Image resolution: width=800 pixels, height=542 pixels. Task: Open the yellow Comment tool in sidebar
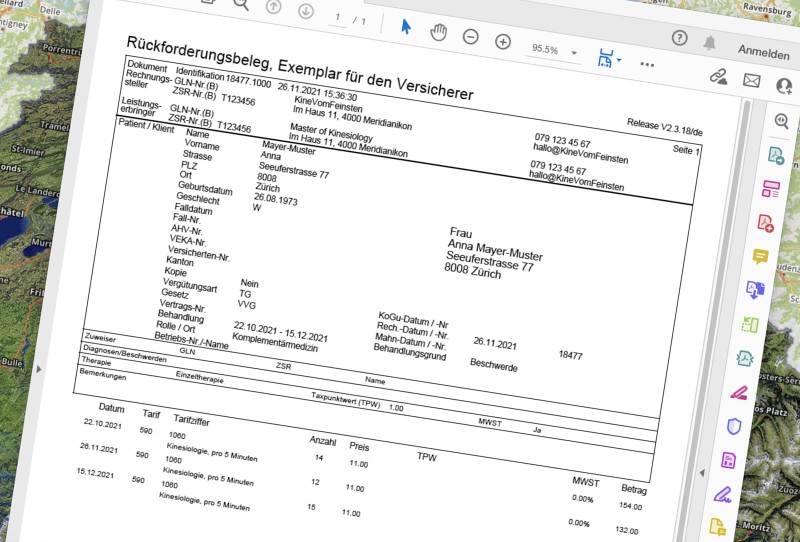click(760, 256)
